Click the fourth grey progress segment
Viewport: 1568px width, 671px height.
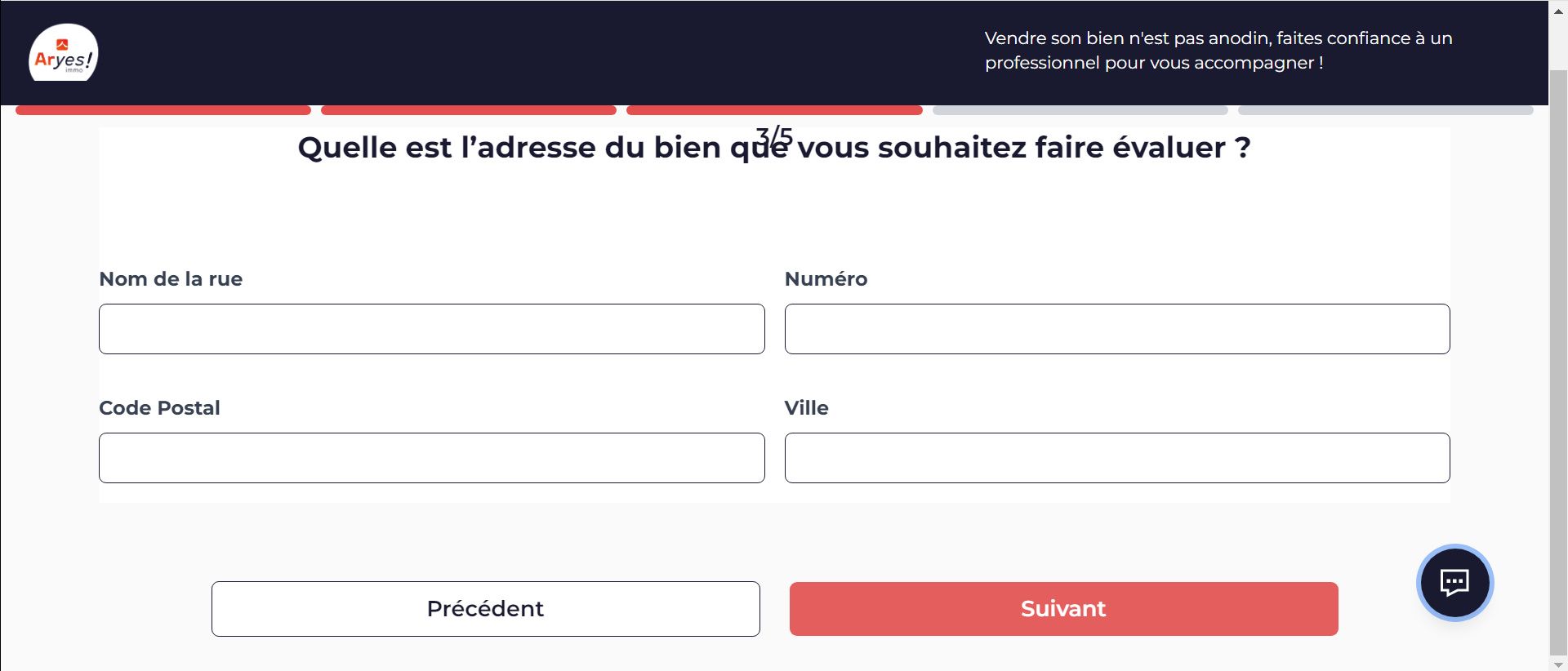[1080, 110]
